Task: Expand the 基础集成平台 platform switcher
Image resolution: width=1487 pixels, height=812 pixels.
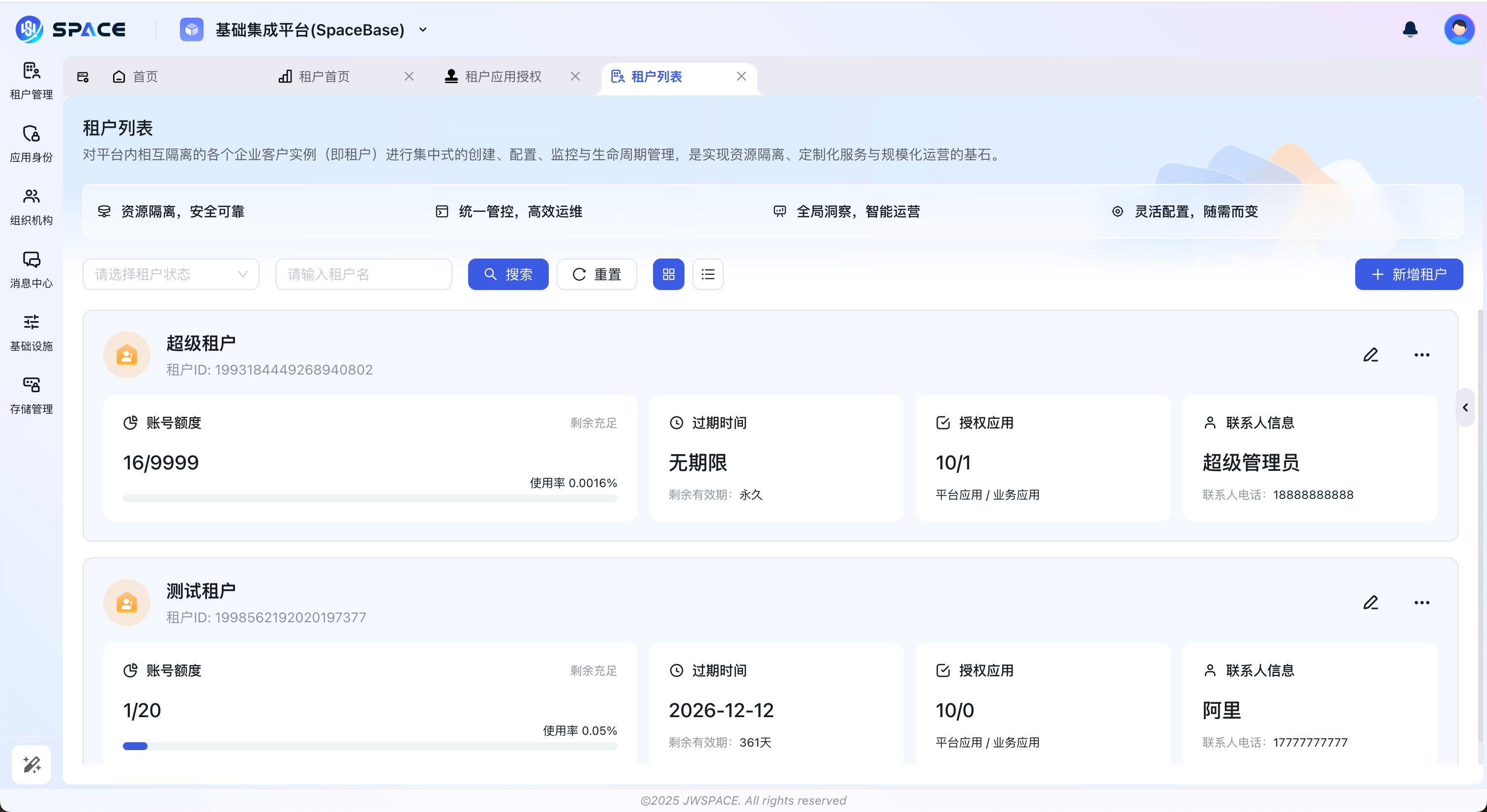Action: point(423,29)
